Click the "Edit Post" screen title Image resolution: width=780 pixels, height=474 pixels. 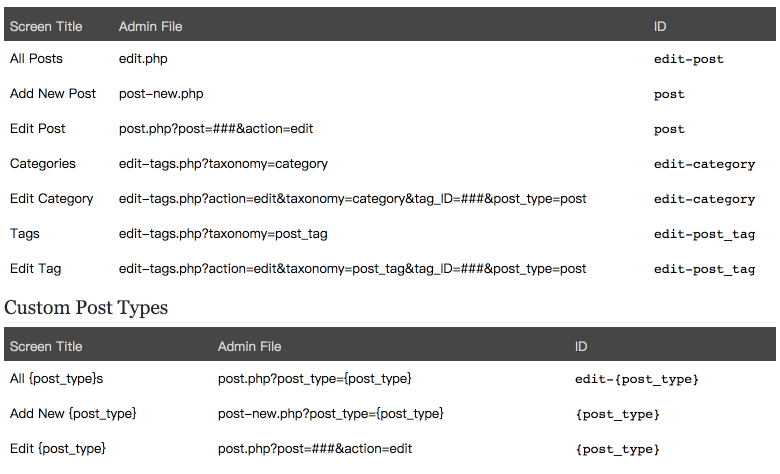point(38,129)
